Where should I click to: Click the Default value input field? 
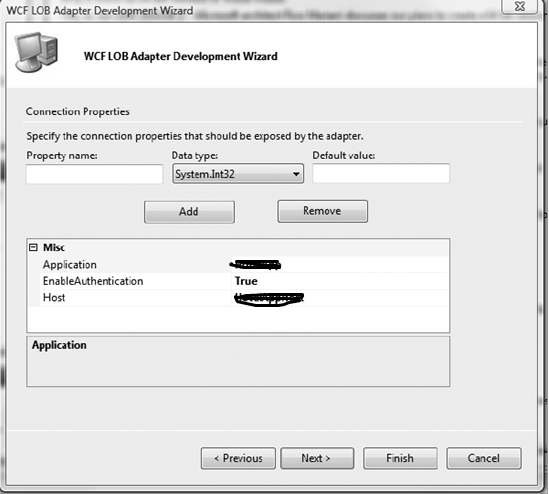click(x=381, y=173)
